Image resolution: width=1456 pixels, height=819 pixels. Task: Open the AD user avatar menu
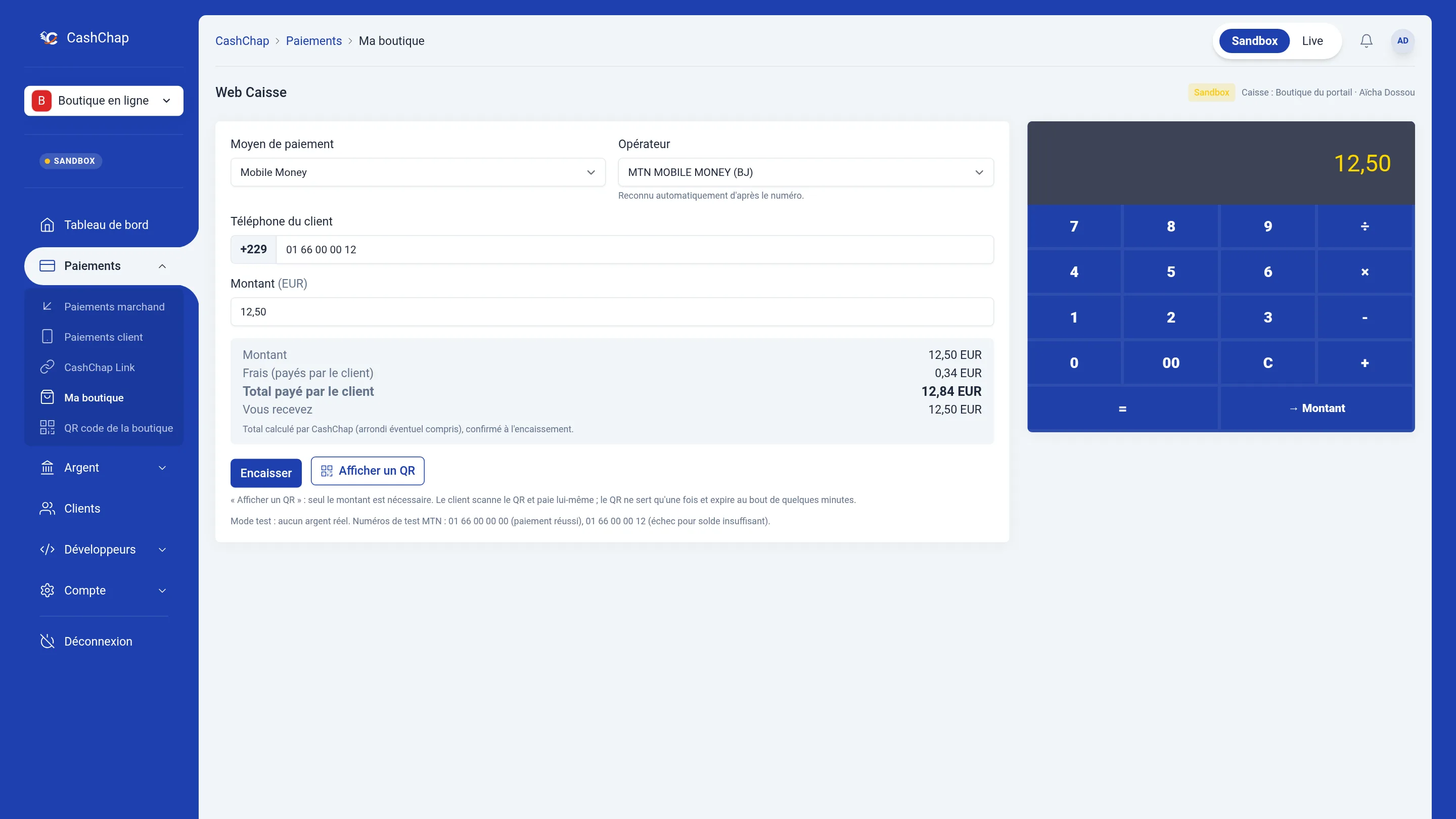click(1402, 40)
